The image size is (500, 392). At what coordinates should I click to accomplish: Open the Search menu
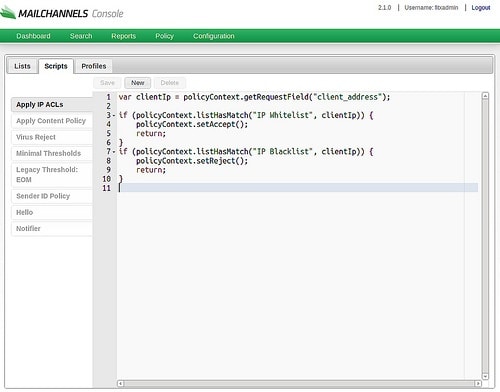(x=81, y=36)
